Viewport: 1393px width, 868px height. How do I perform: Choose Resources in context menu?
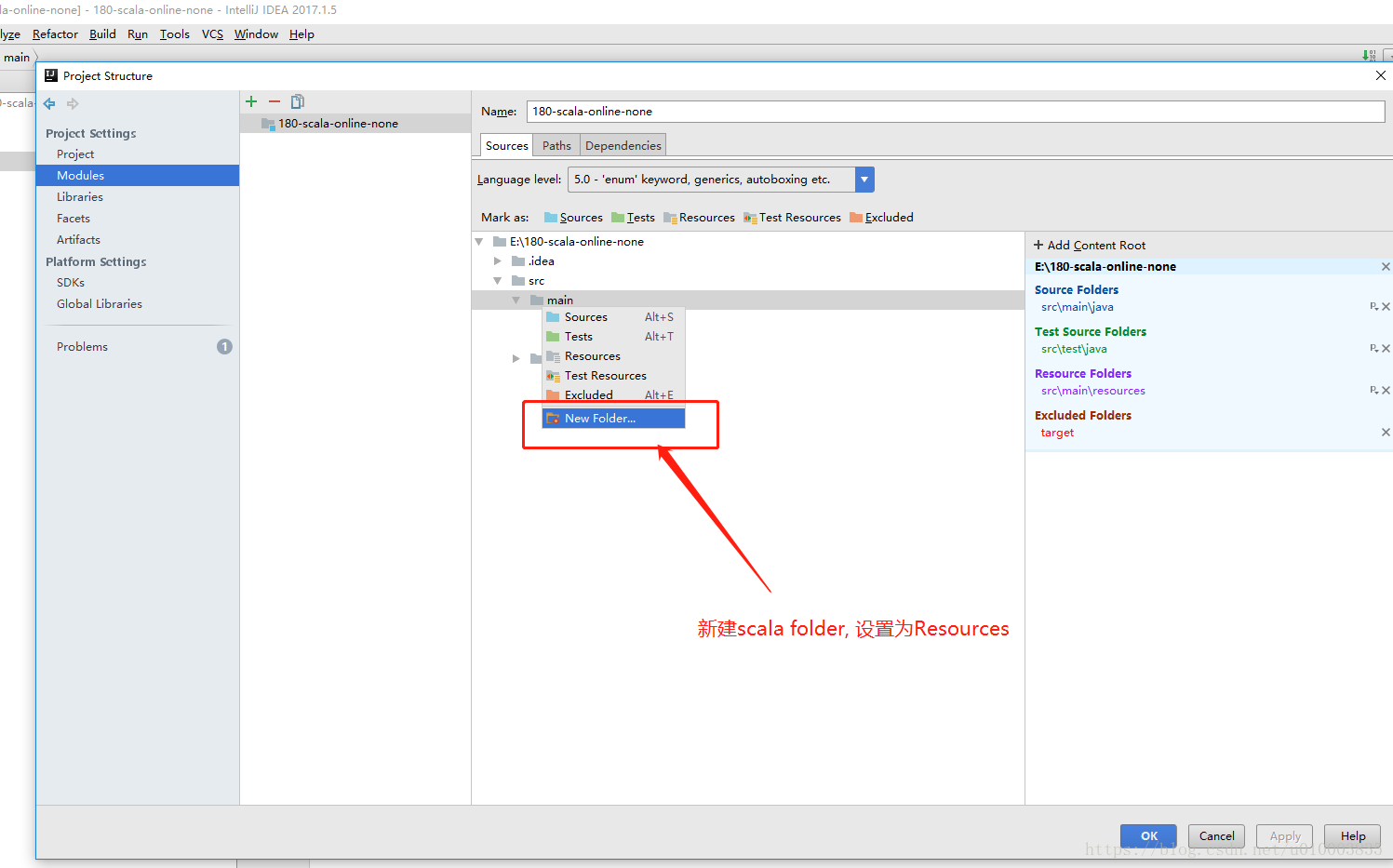pyautogui.click(x=613, y=356)
